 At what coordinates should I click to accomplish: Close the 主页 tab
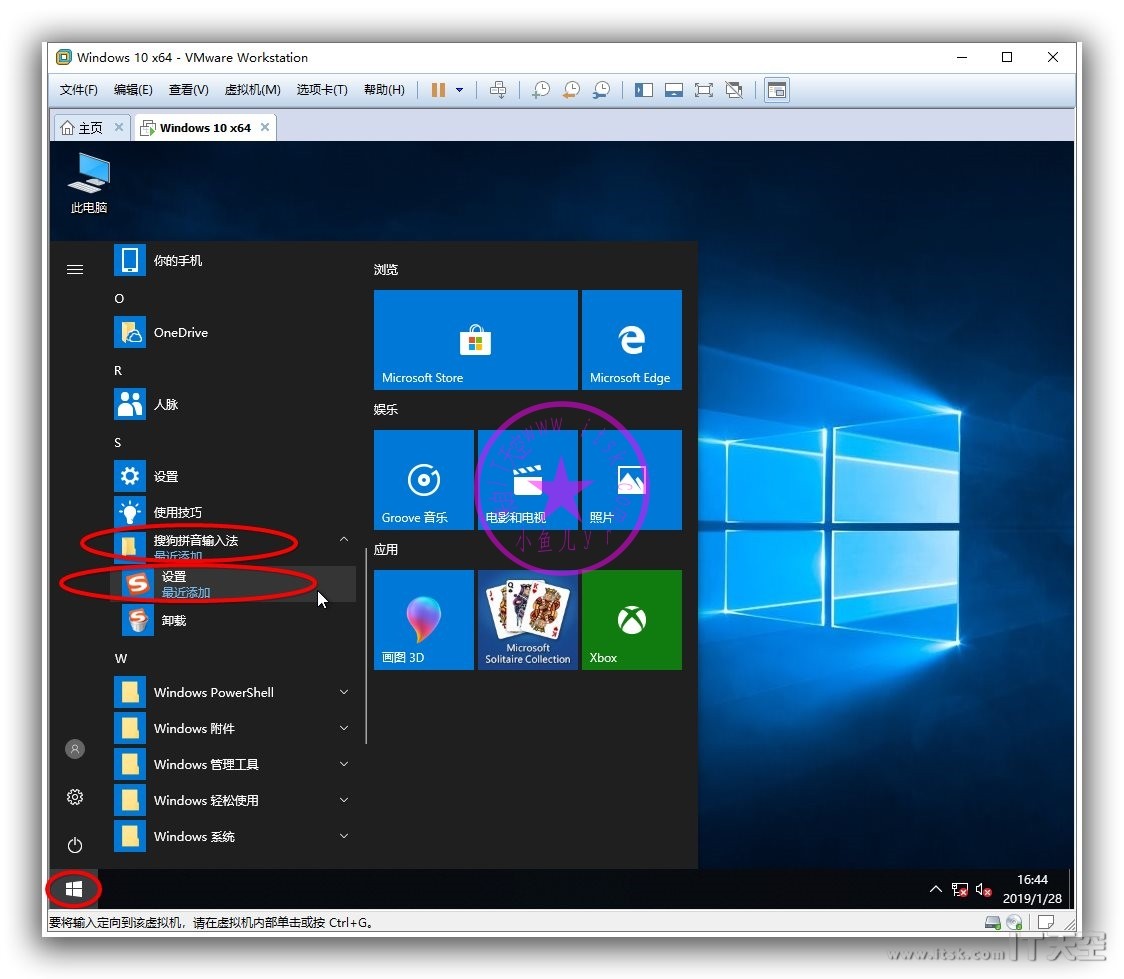(x=119, y=127)
